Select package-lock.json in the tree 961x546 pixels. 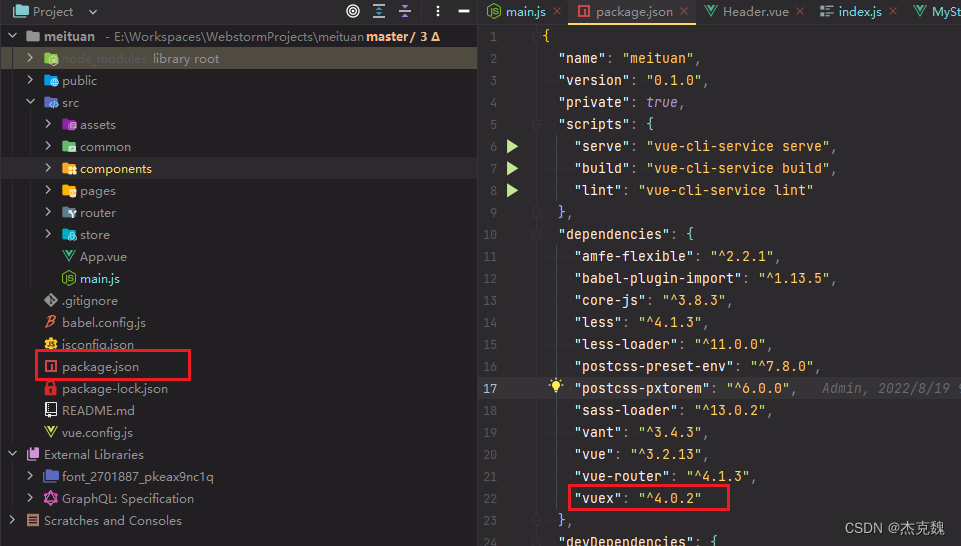tap(115, 389)
